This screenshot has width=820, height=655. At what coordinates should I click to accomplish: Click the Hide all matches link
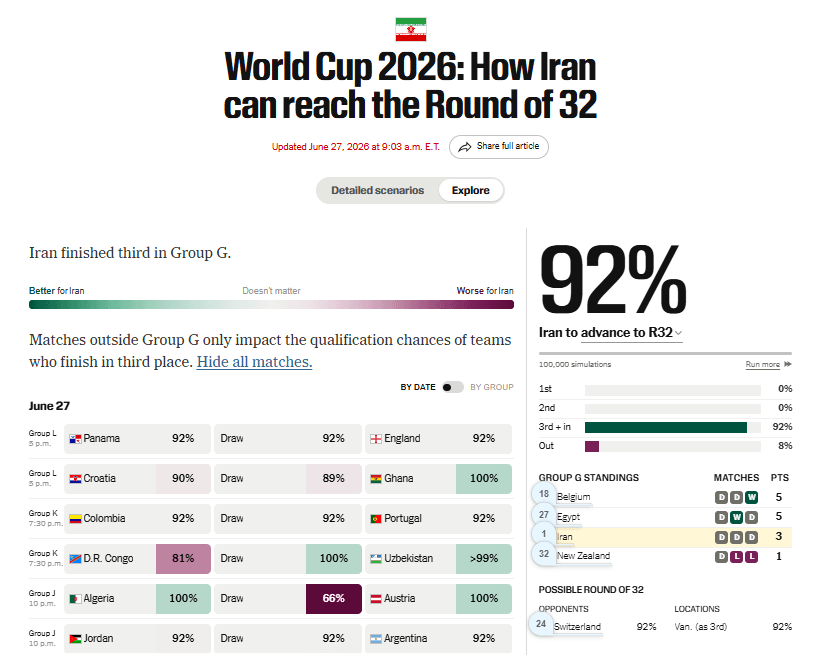[254, 362]
